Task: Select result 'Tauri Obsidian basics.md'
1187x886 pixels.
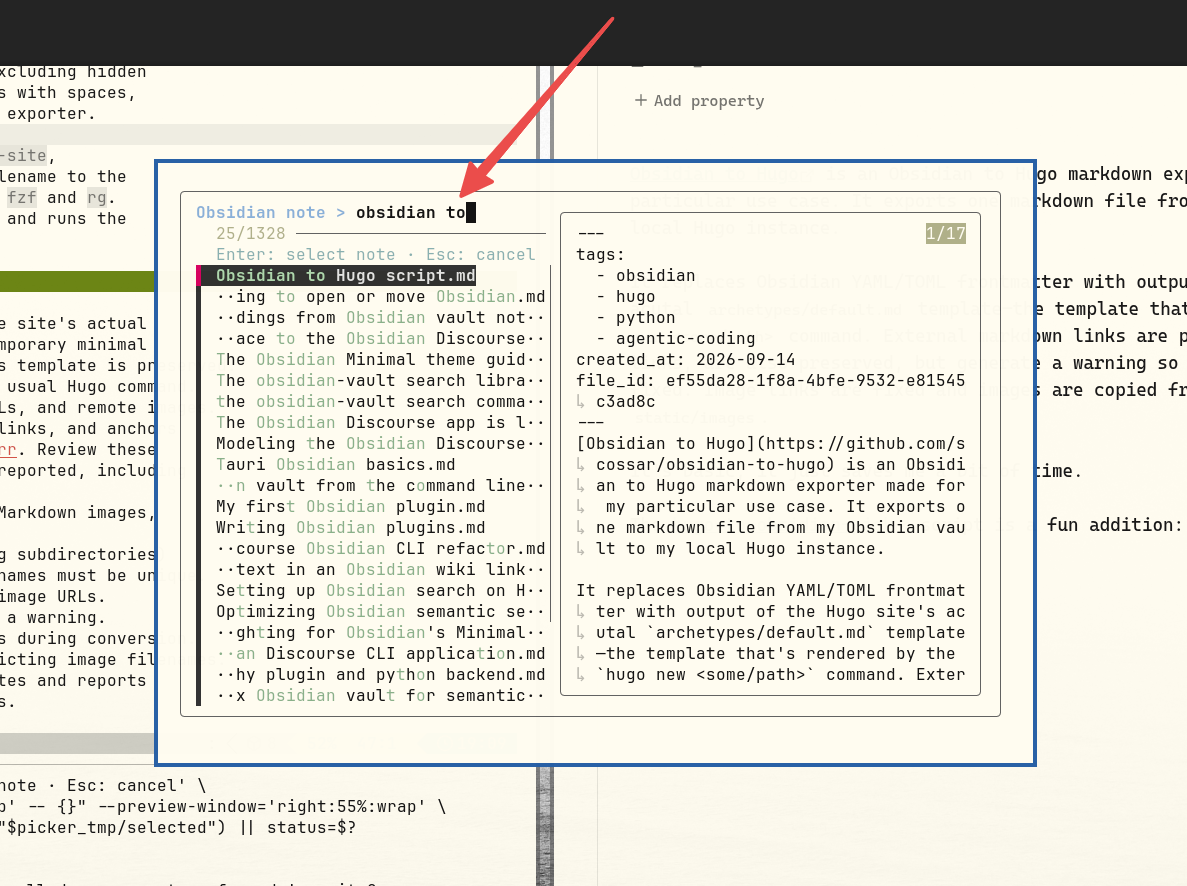Action: pyautogui.click(x=335, y=464)
